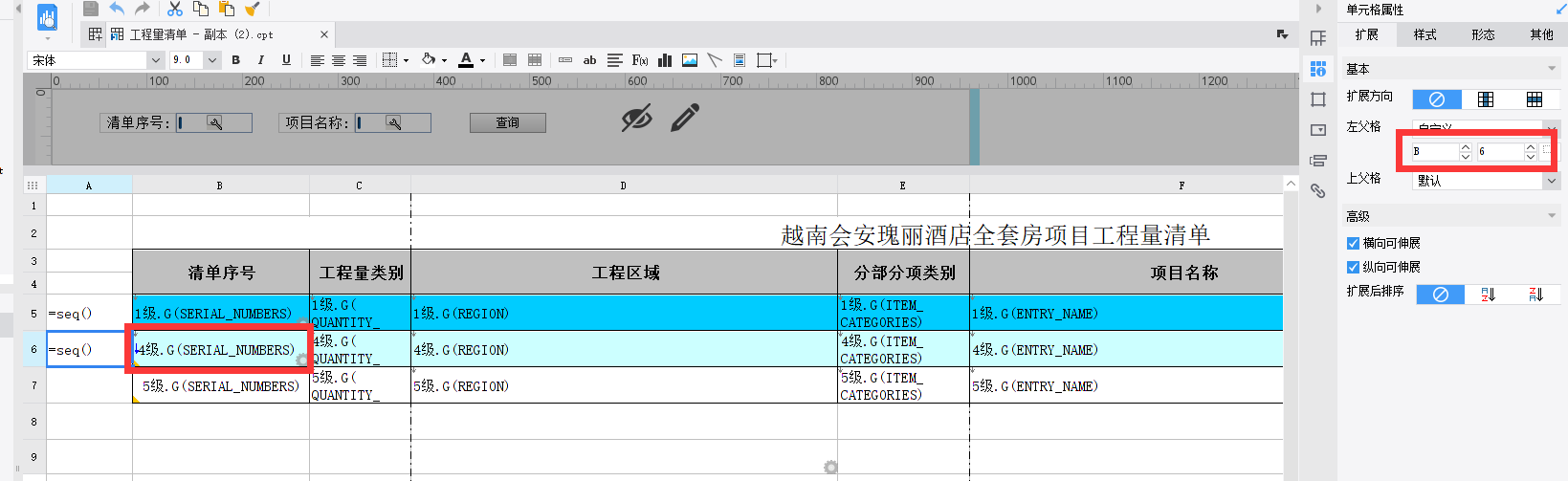The height and width of the screenshot is (481, 1568).
Task: Click the 查询 button
Action: [x=507, y=122]
